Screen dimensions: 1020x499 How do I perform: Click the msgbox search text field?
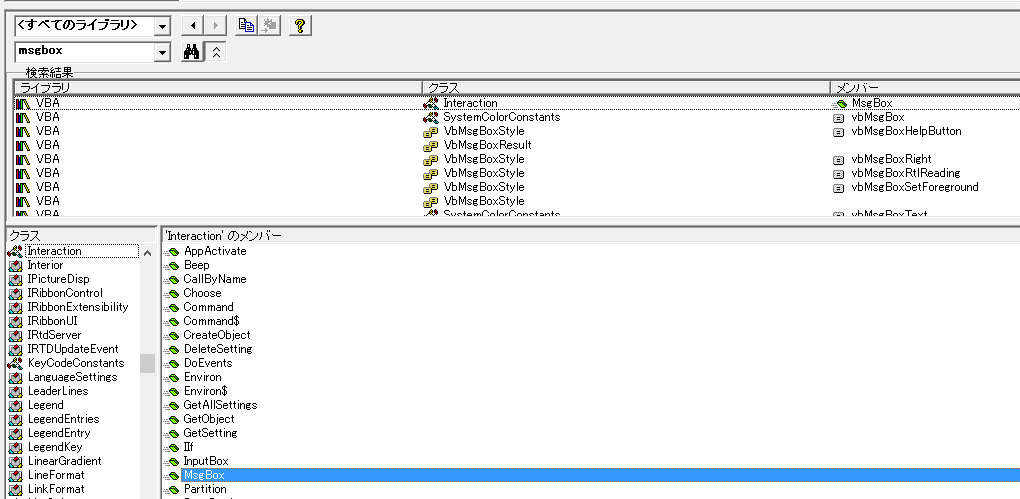tap(85, 52)
